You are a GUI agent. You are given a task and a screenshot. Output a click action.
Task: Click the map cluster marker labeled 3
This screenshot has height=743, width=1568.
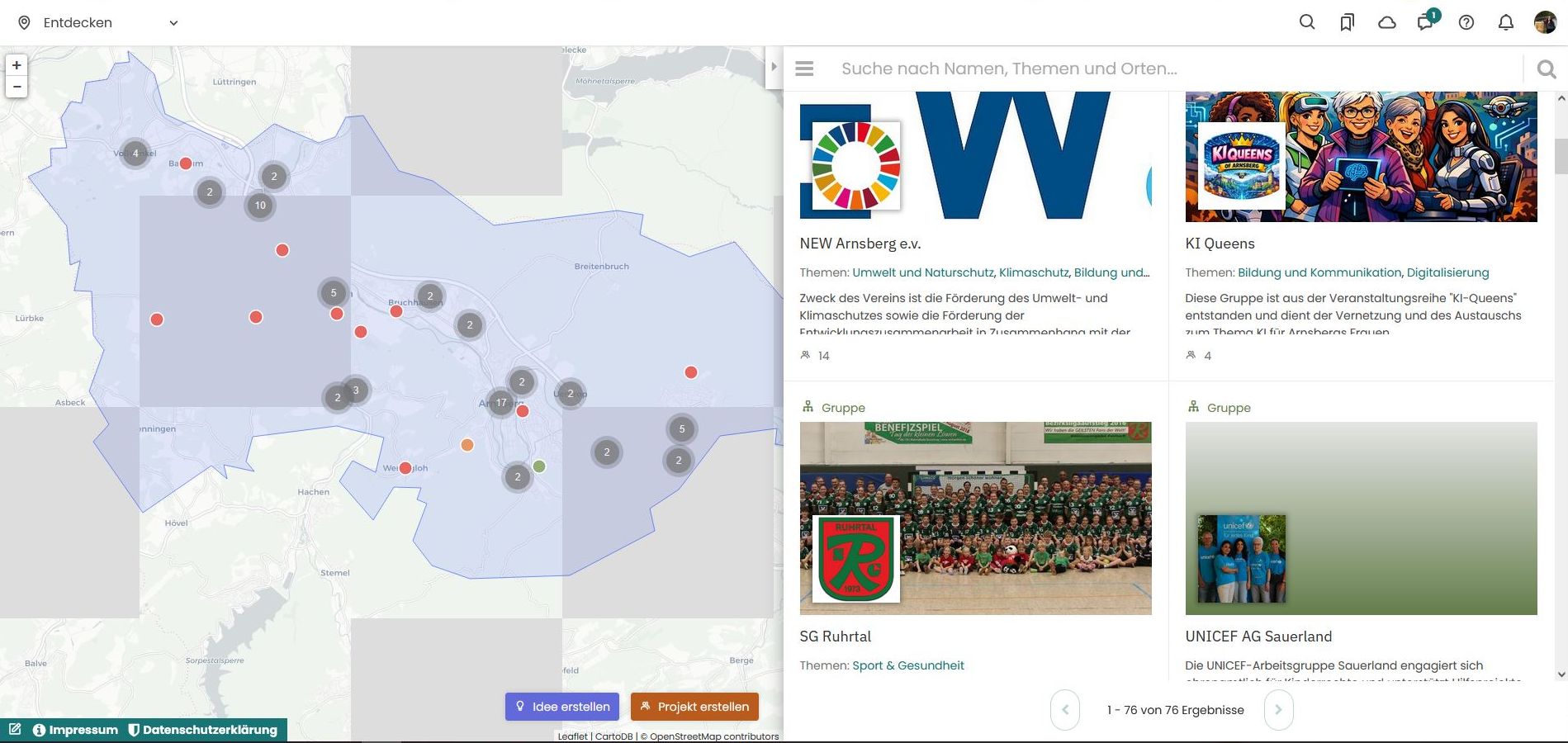point(356,390)
